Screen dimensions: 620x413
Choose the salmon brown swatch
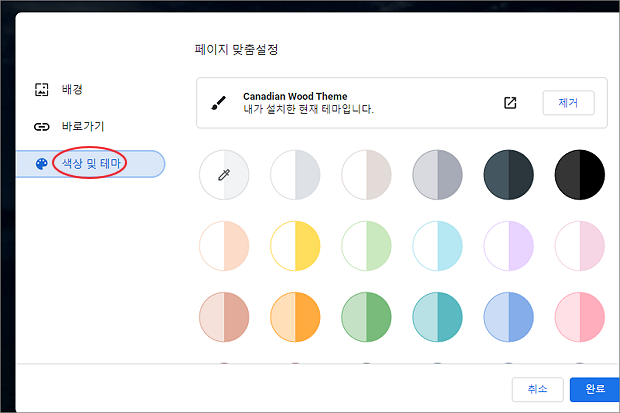(x=224, y=317)
